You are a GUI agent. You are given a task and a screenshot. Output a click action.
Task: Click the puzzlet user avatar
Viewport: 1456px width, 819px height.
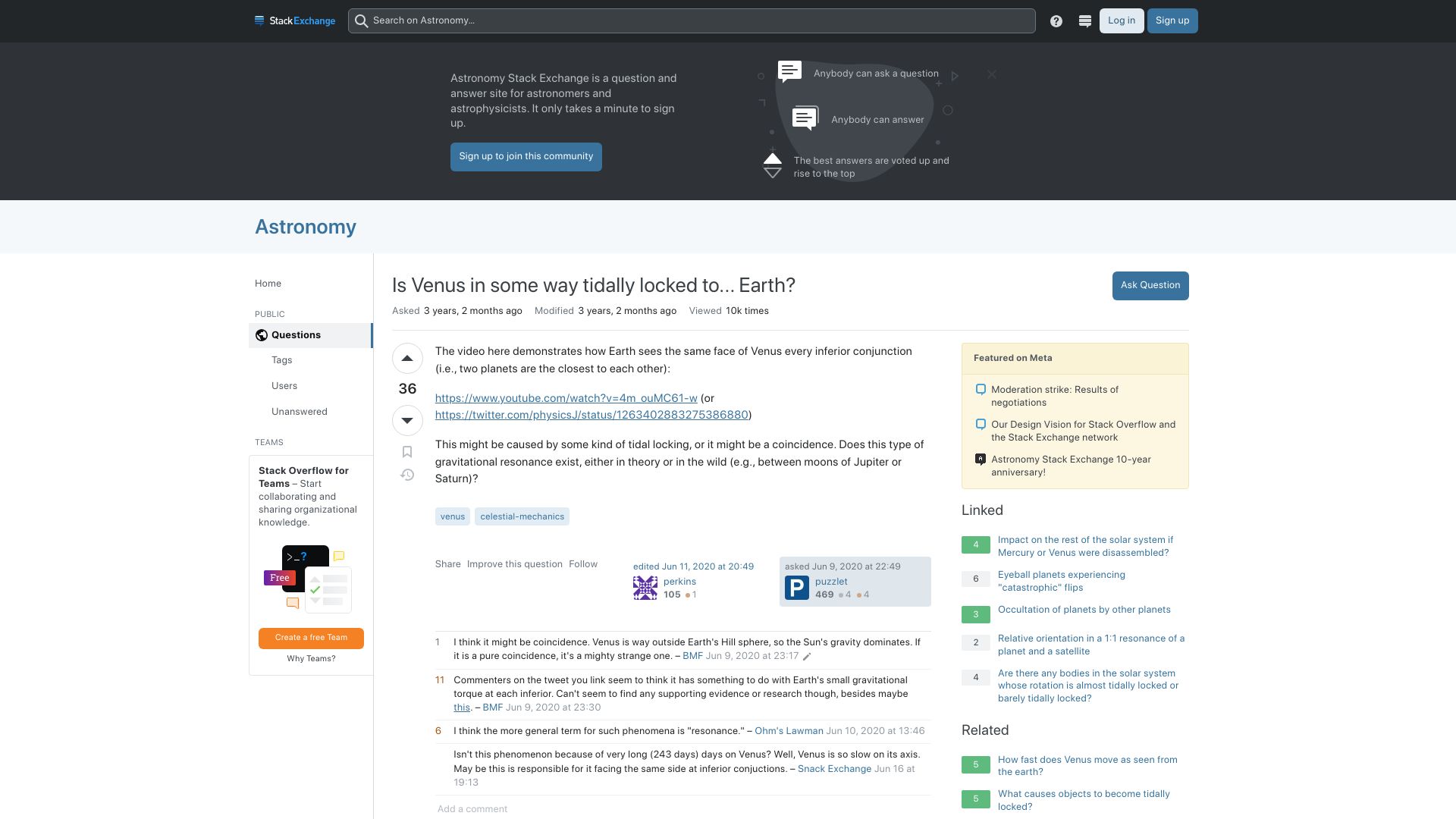coord(797,588)
